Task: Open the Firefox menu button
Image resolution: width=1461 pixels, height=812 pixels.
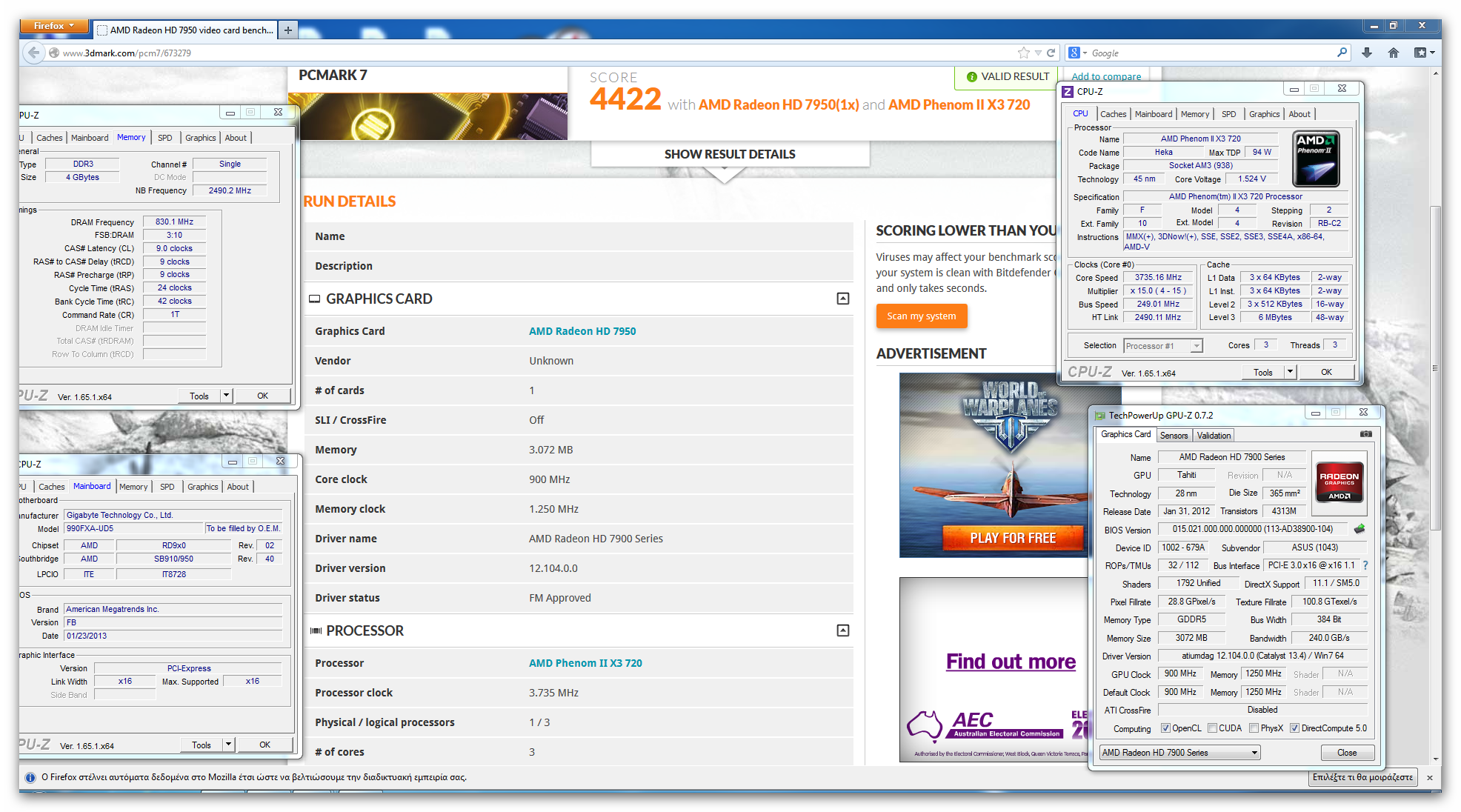Action: pyautogui.click(x=54, y=26)
